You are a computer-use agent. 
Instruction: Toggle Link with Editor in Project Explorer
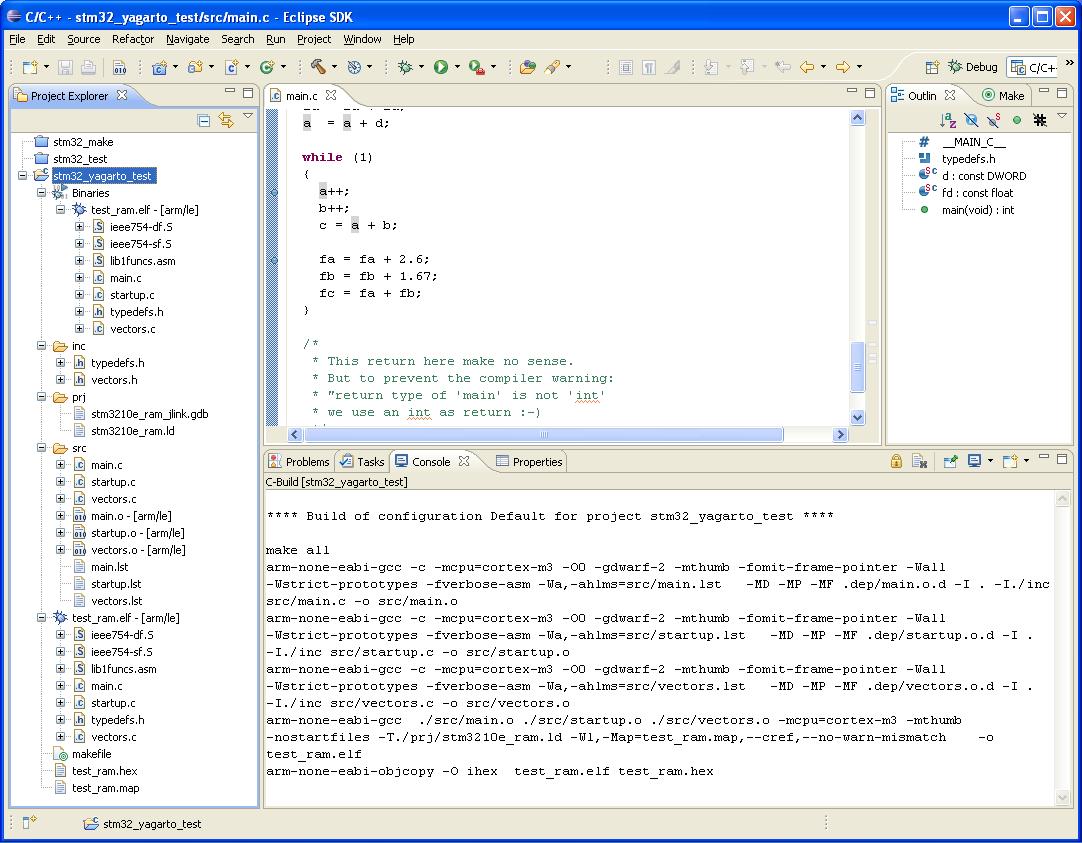pos(226,120)
